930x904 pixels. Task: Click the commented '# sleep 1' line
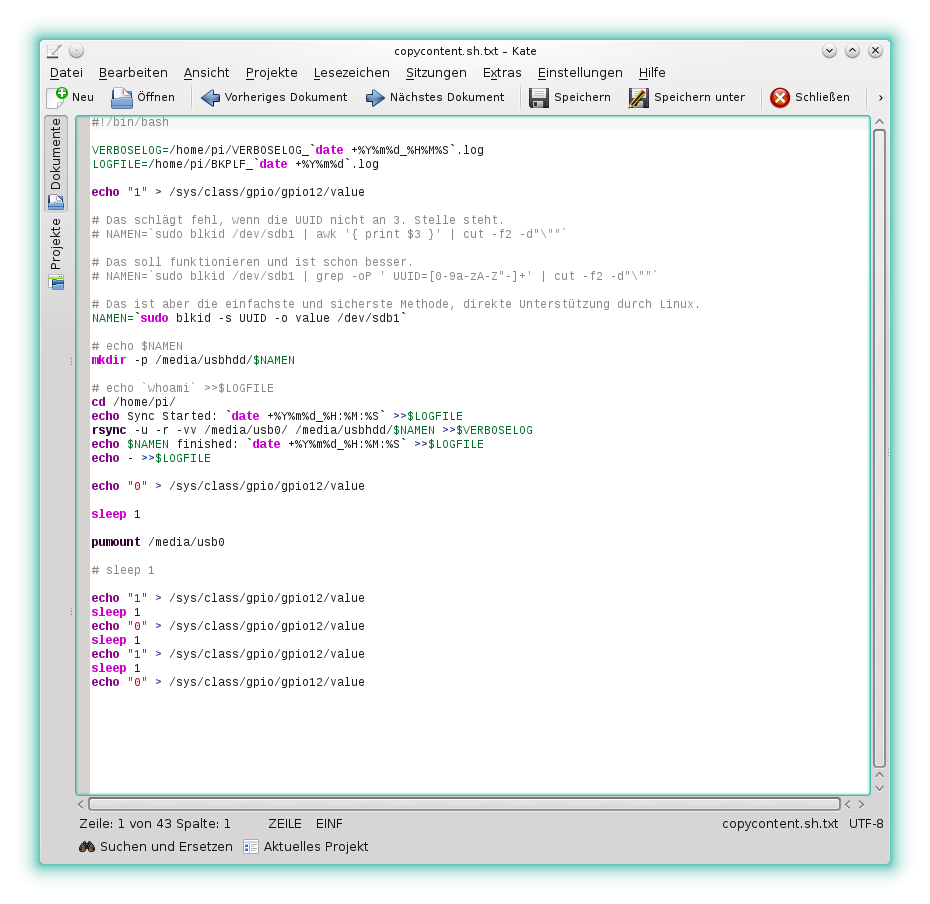click(123, 570)
